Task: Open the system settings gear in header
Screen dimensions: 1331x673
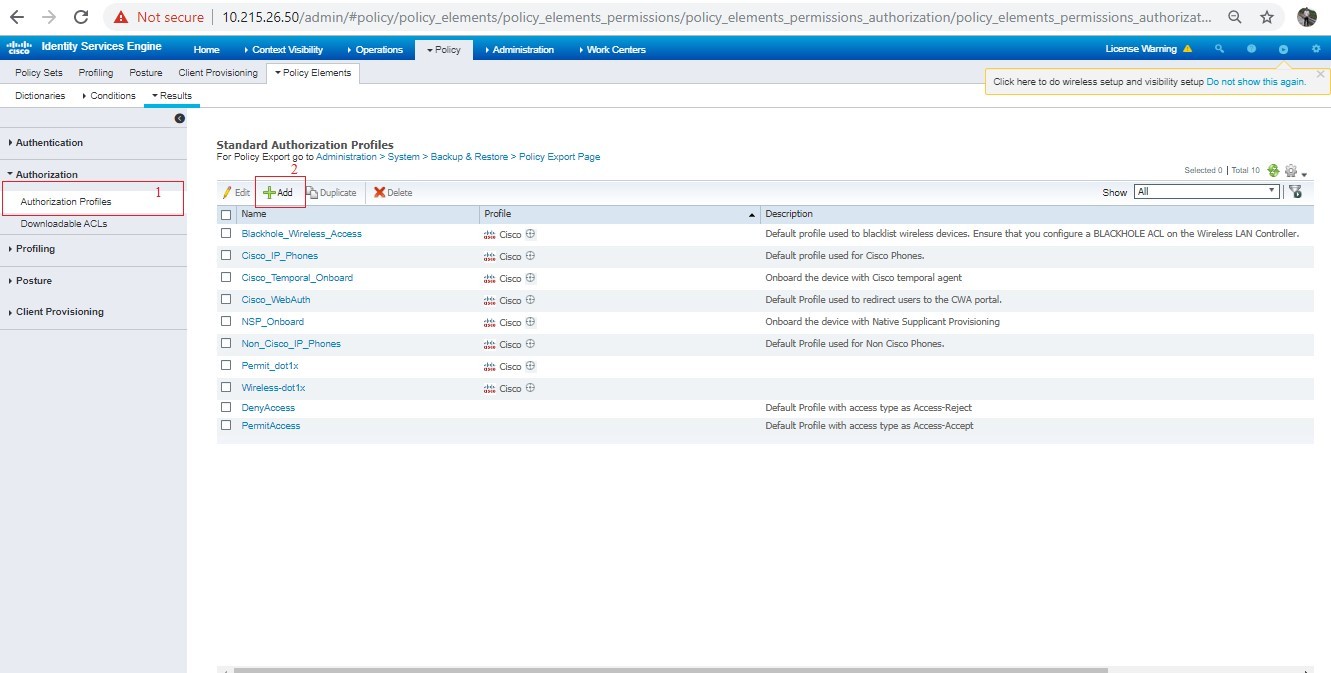Action: (x=1316, y=49)
